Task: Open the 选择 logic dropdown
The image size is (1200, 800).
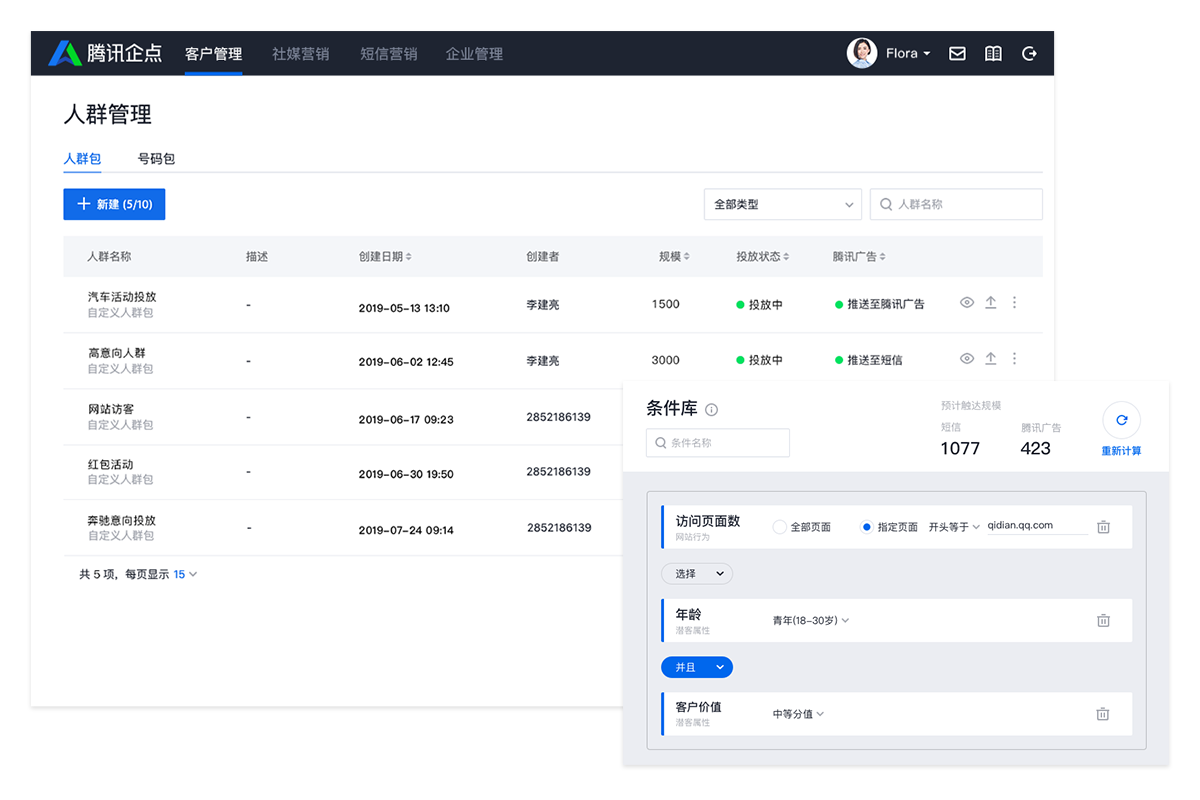Action: pyautogui.click(x=697, y=574)
